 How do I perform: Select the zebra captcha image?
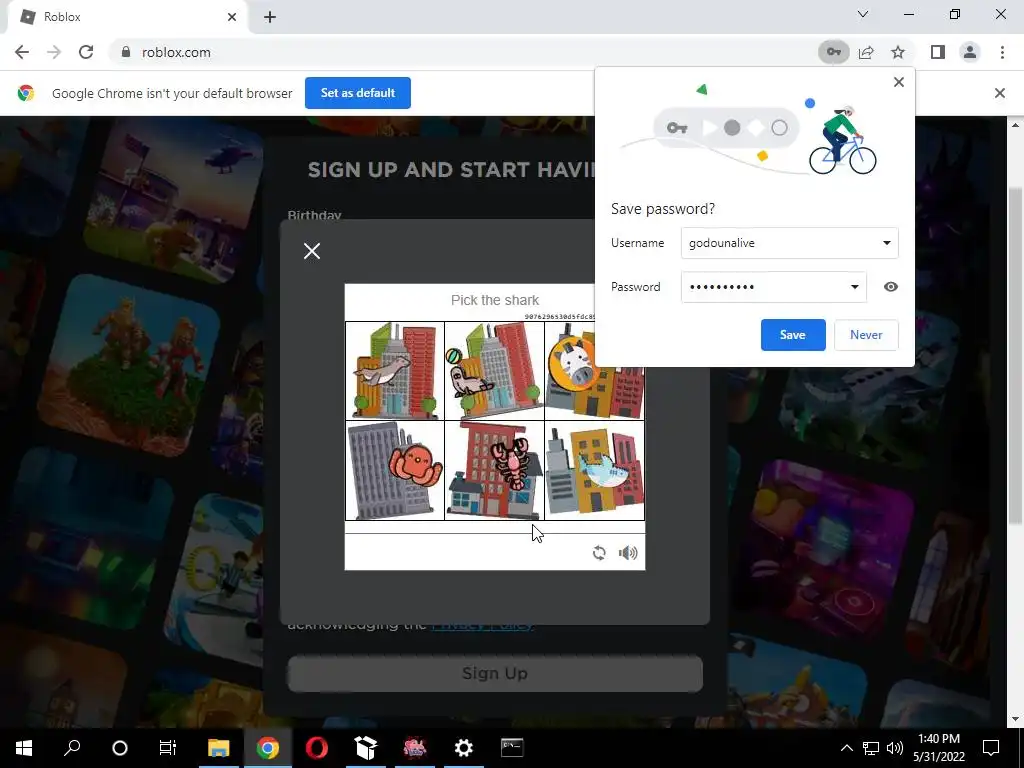pyautogui.click(x=594, y=371)
